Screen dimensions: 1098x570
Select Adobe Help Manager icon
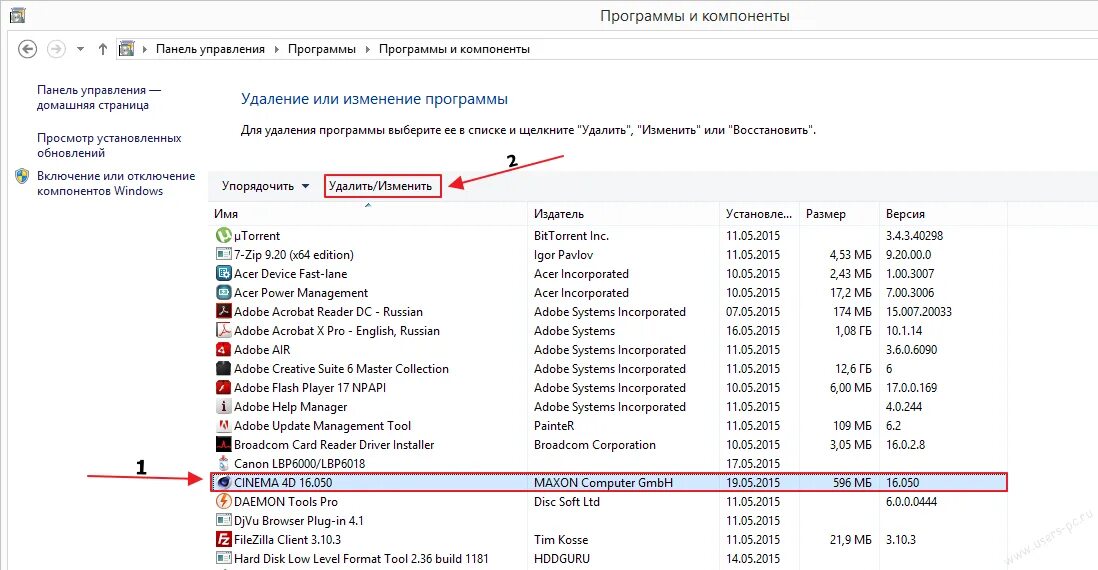[223, 406]
